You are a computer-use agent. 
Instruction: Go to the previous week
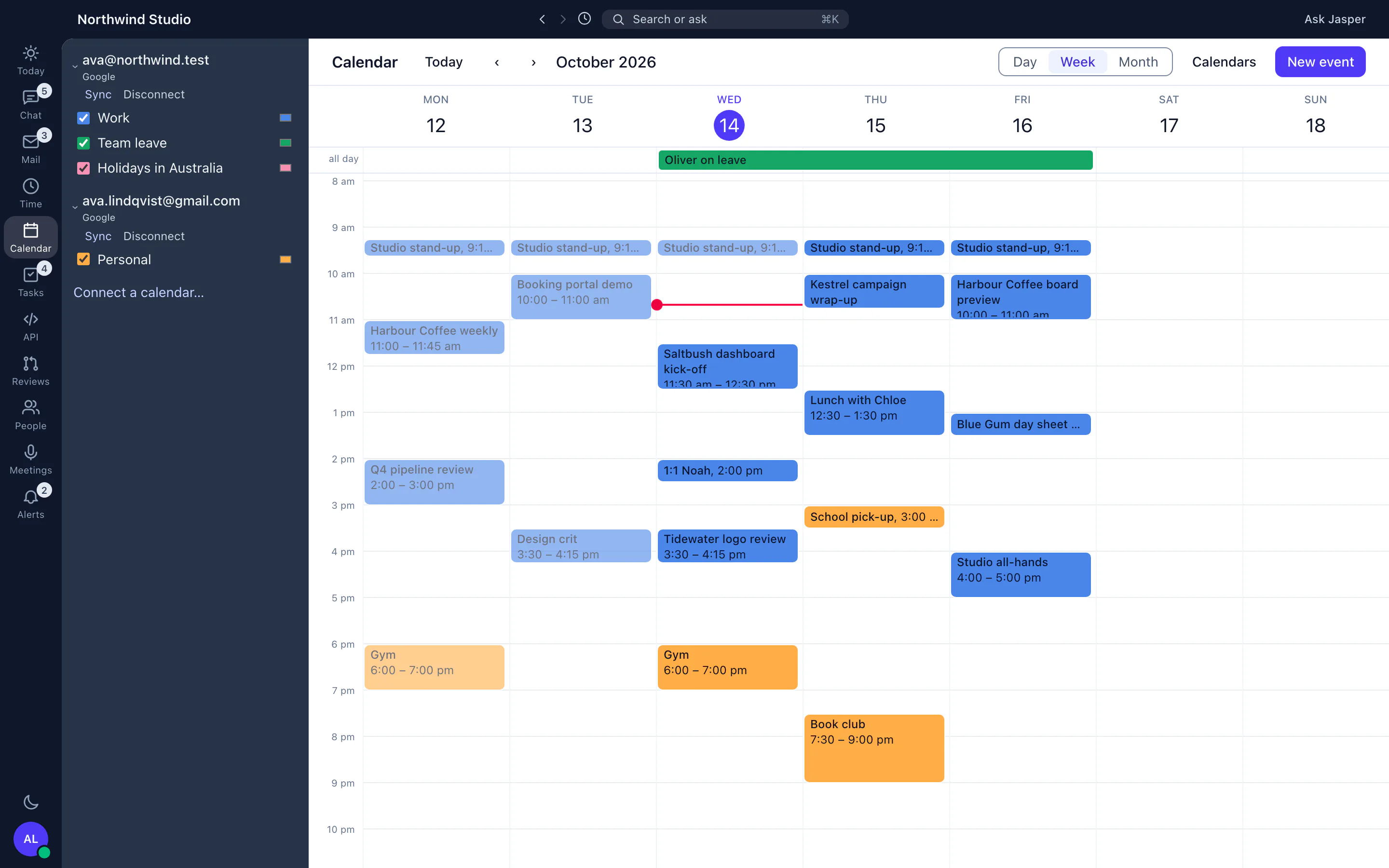point(496,62)
